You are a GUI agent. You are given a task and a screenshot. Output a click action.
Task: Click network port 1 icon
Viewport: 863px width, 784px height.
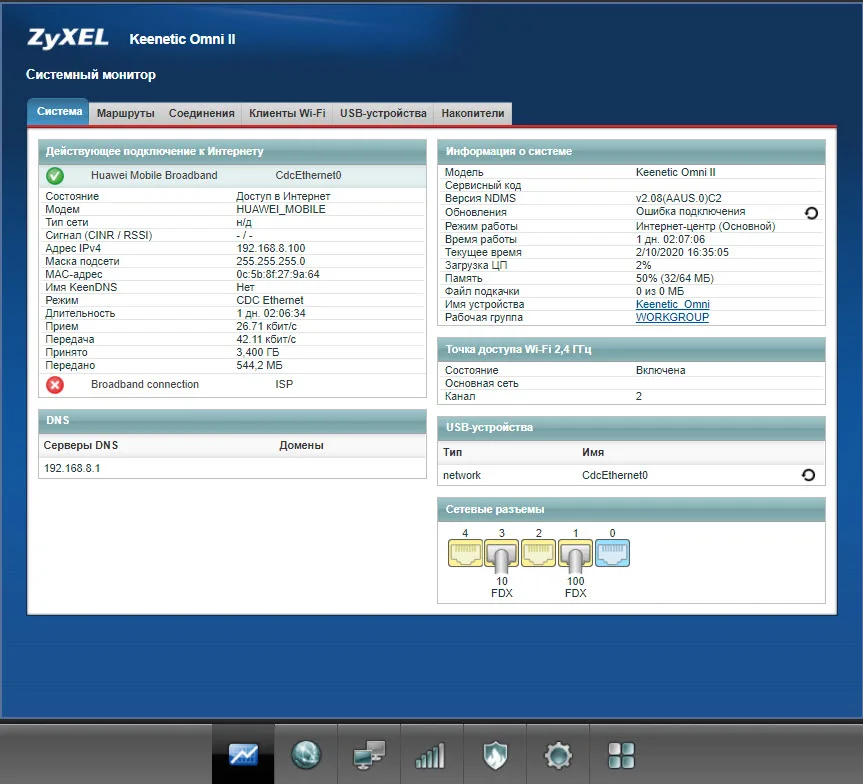[x=575, y=553]
